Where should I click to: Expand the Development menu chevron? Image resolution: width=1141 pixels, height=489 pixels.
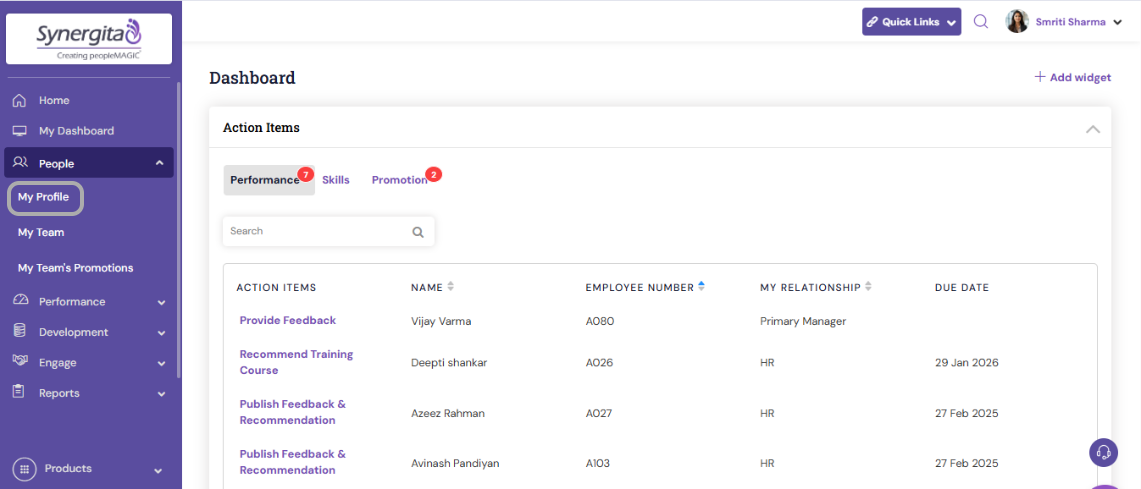click(162, 333)
